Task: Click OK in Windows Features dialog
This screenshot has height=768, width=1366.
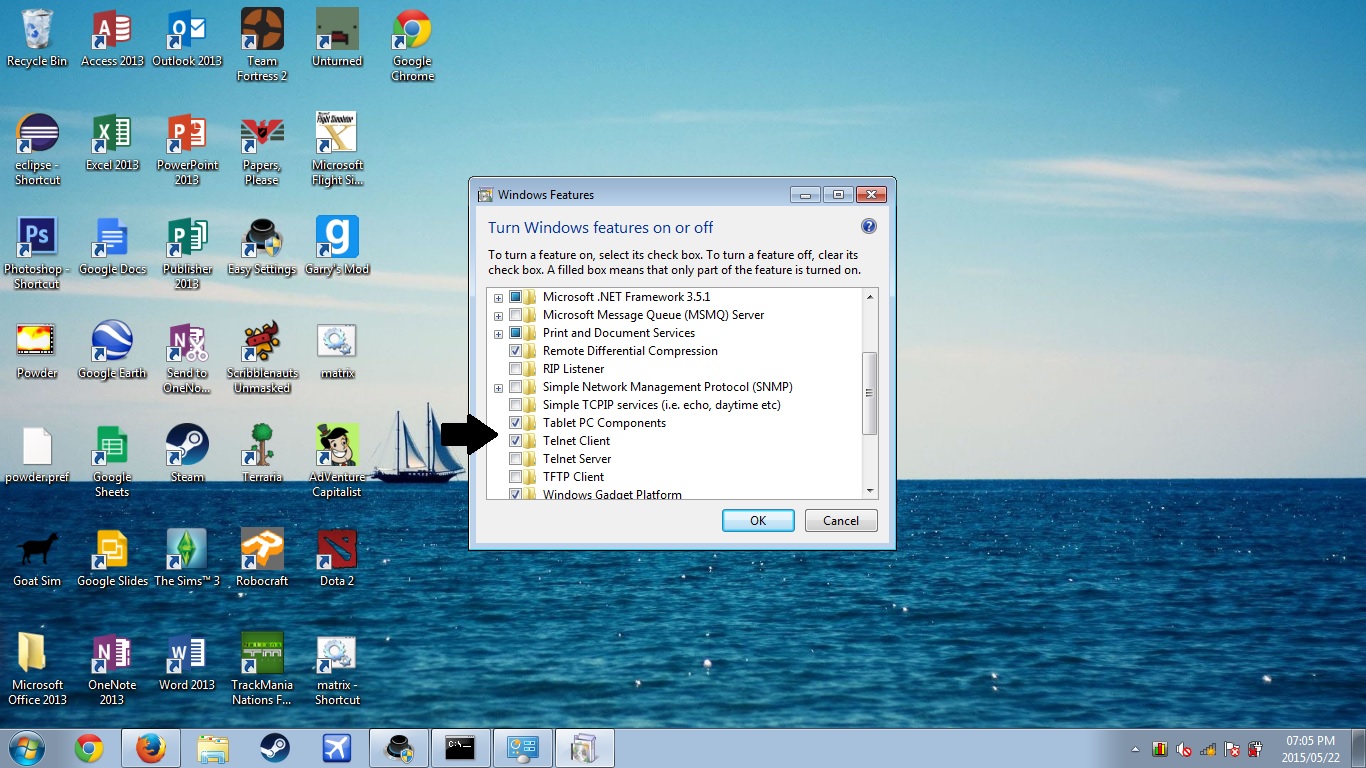Action: tap(758, 520)
